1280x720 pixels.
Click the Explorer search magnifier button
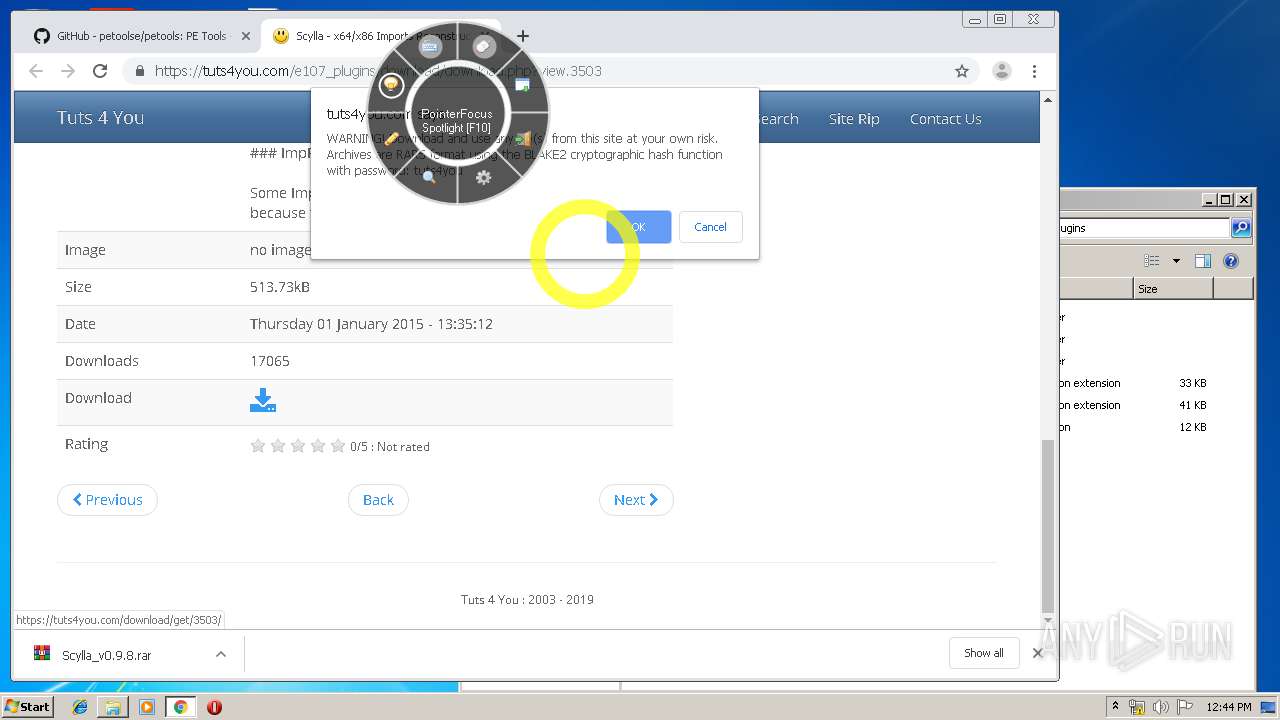pos(1241,228)
